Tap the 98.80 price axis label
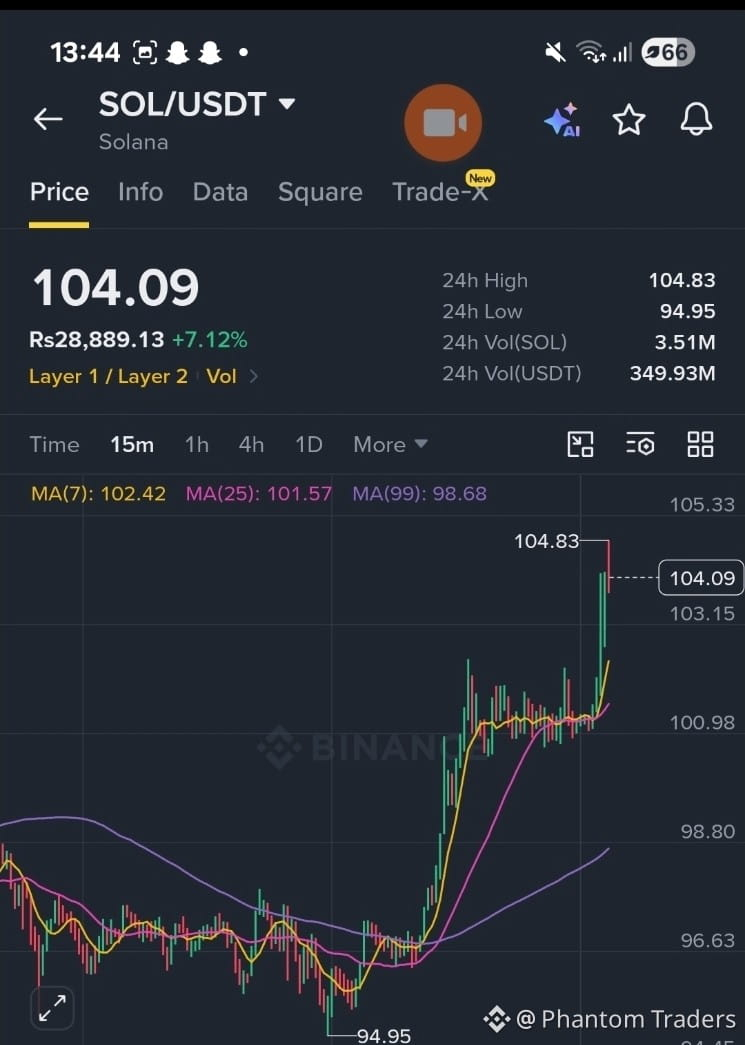Viewport: 745px width, 1045px height. (708, 831)
